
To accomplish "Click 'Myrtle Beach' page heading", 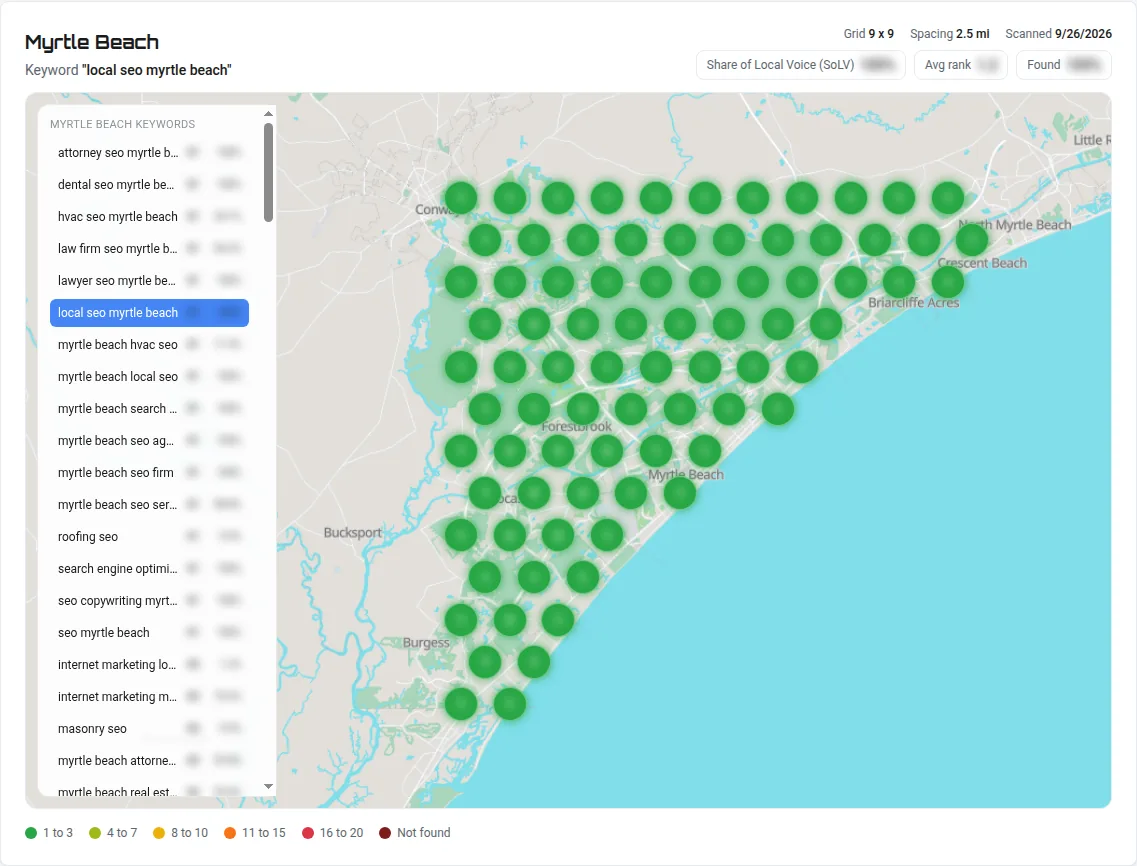I will pyautogui.click(x=92, y=42).
